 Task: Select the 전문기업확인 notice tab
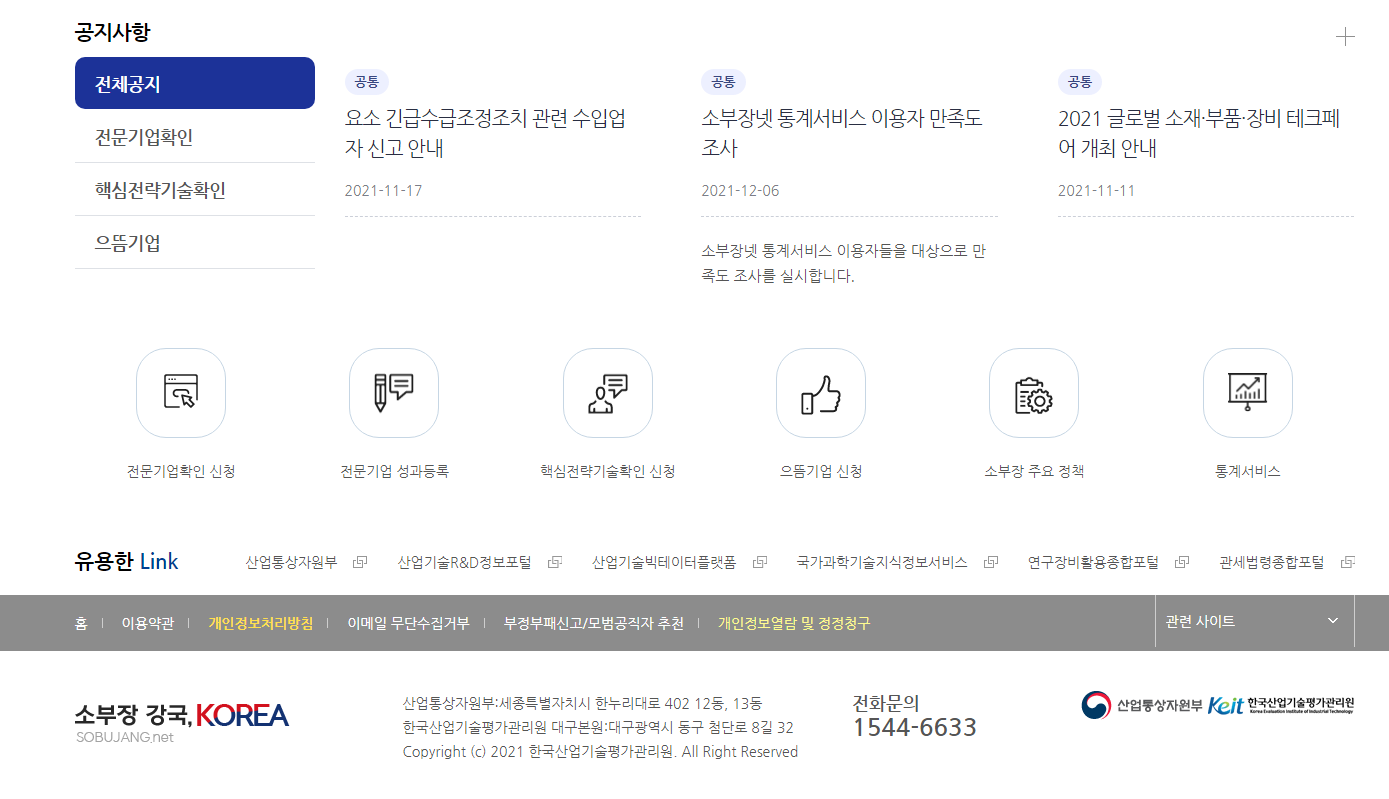[x=195, y=137]
